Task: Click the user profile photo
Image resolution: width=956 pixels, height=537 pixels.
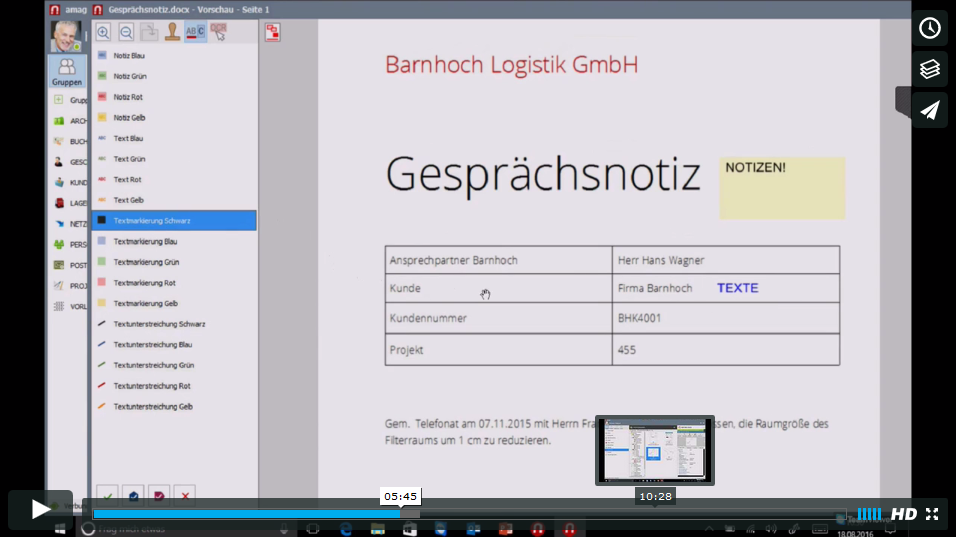Action: [66, 37]
